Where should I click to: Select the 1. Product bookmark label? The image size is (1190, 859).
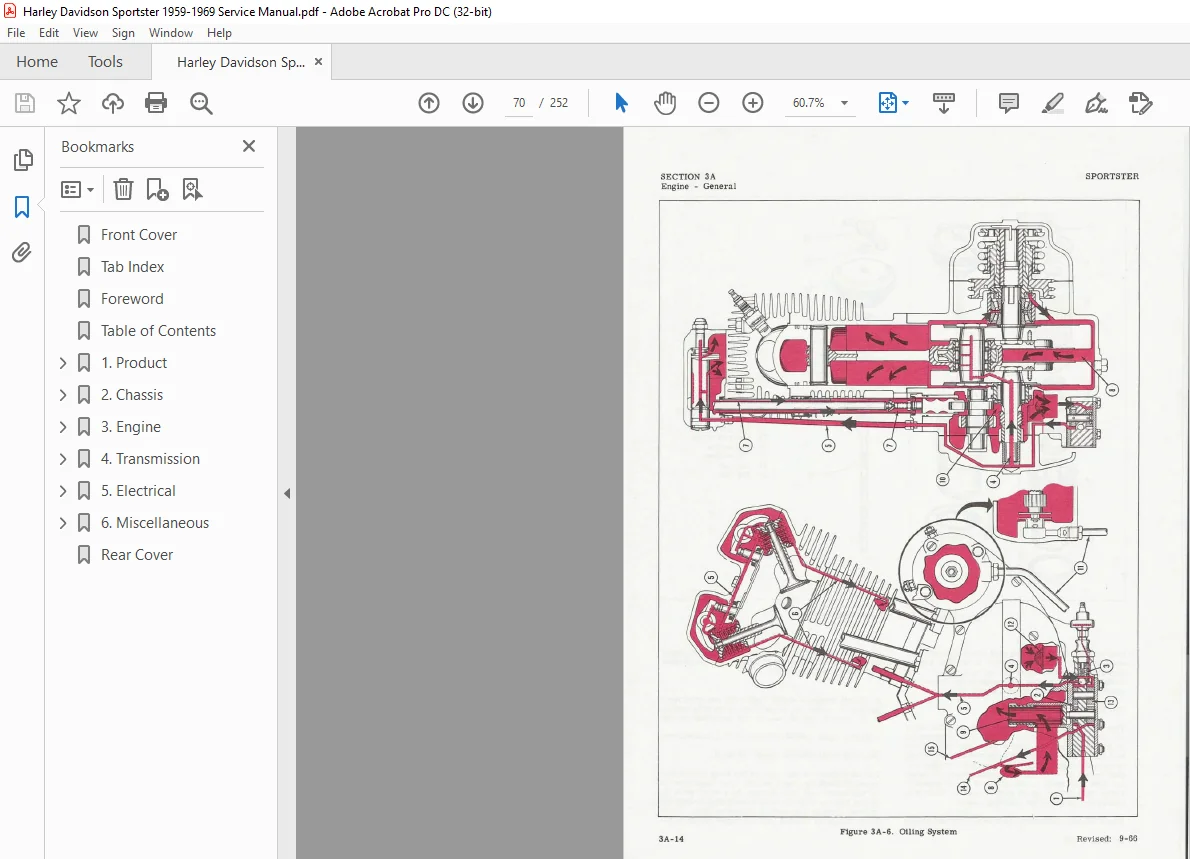point(134,363)
